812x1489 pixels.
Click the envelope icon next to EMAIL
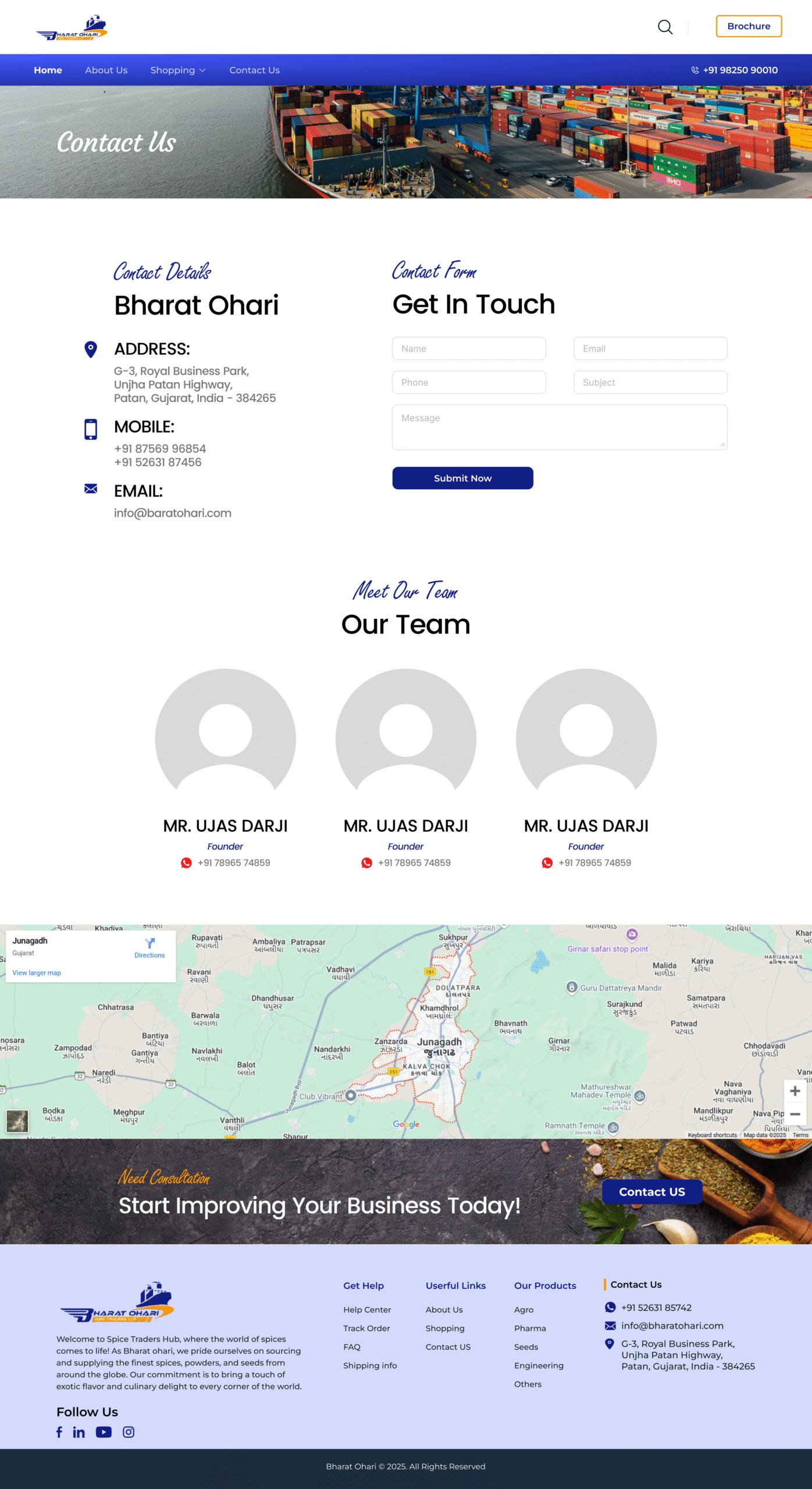click(x=91, y=489)
